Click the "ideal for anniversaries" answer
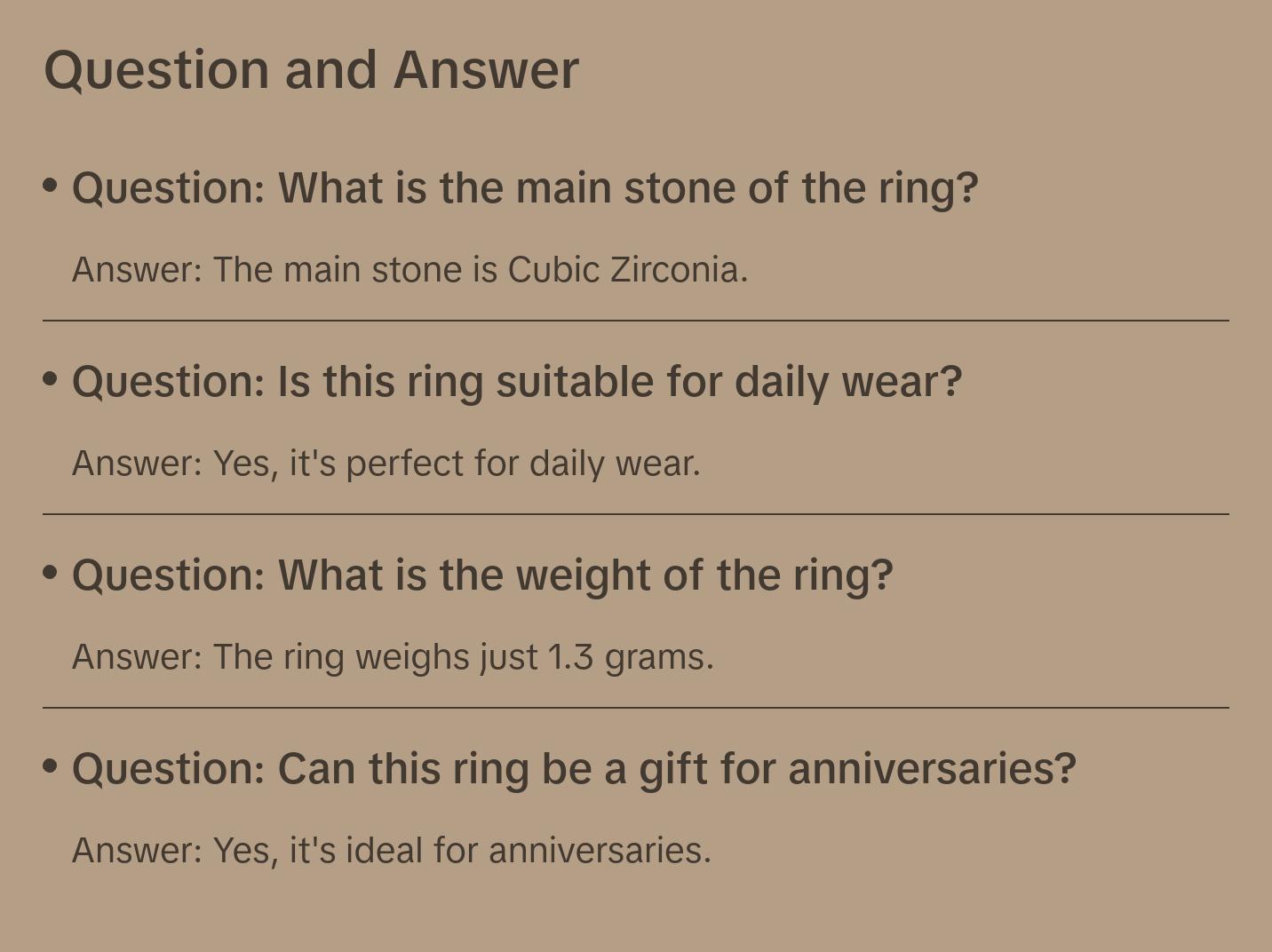The image size is (1272, 952). click(x=391, y=851)
